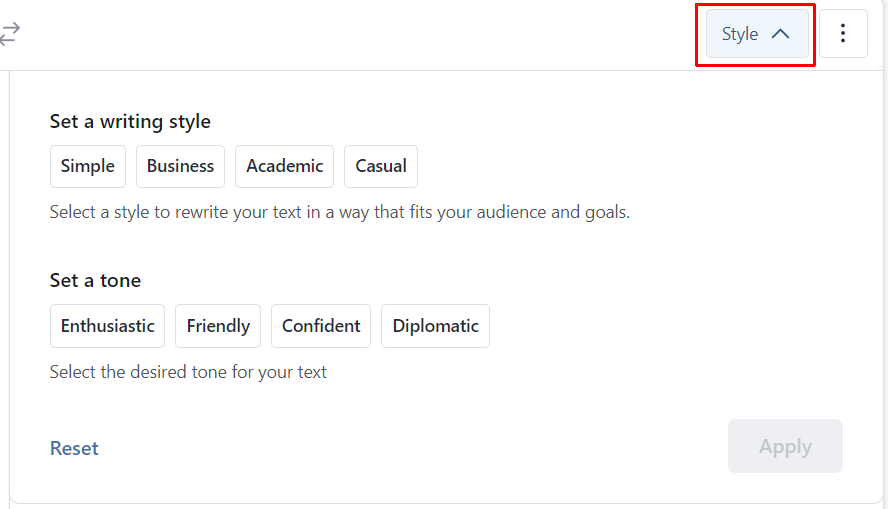Click the 'Set a writing style' heading
The height and width of the screenshot is (509, 888).
(130, 122)
